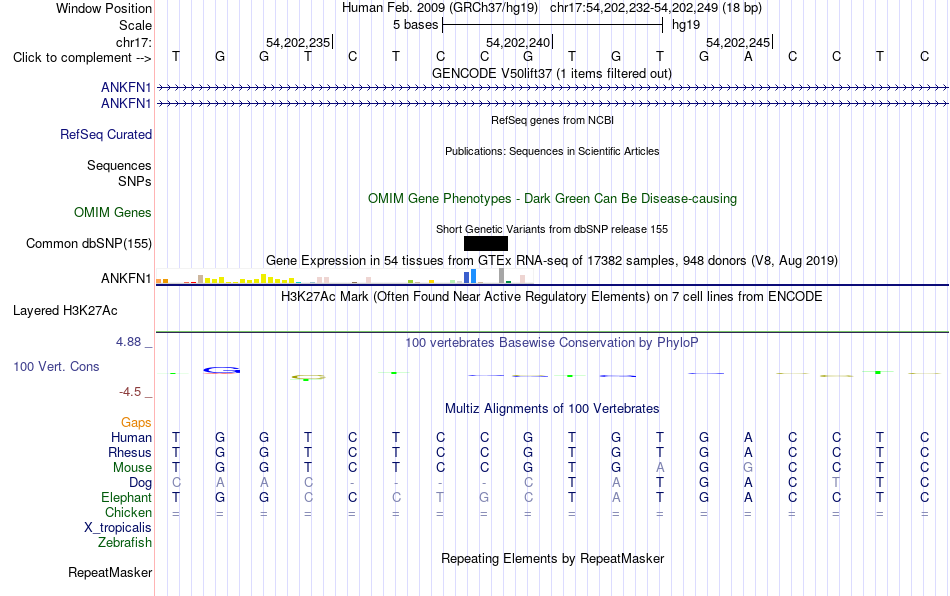Open the Common dbSNP(155) track label

coord(89,243)
